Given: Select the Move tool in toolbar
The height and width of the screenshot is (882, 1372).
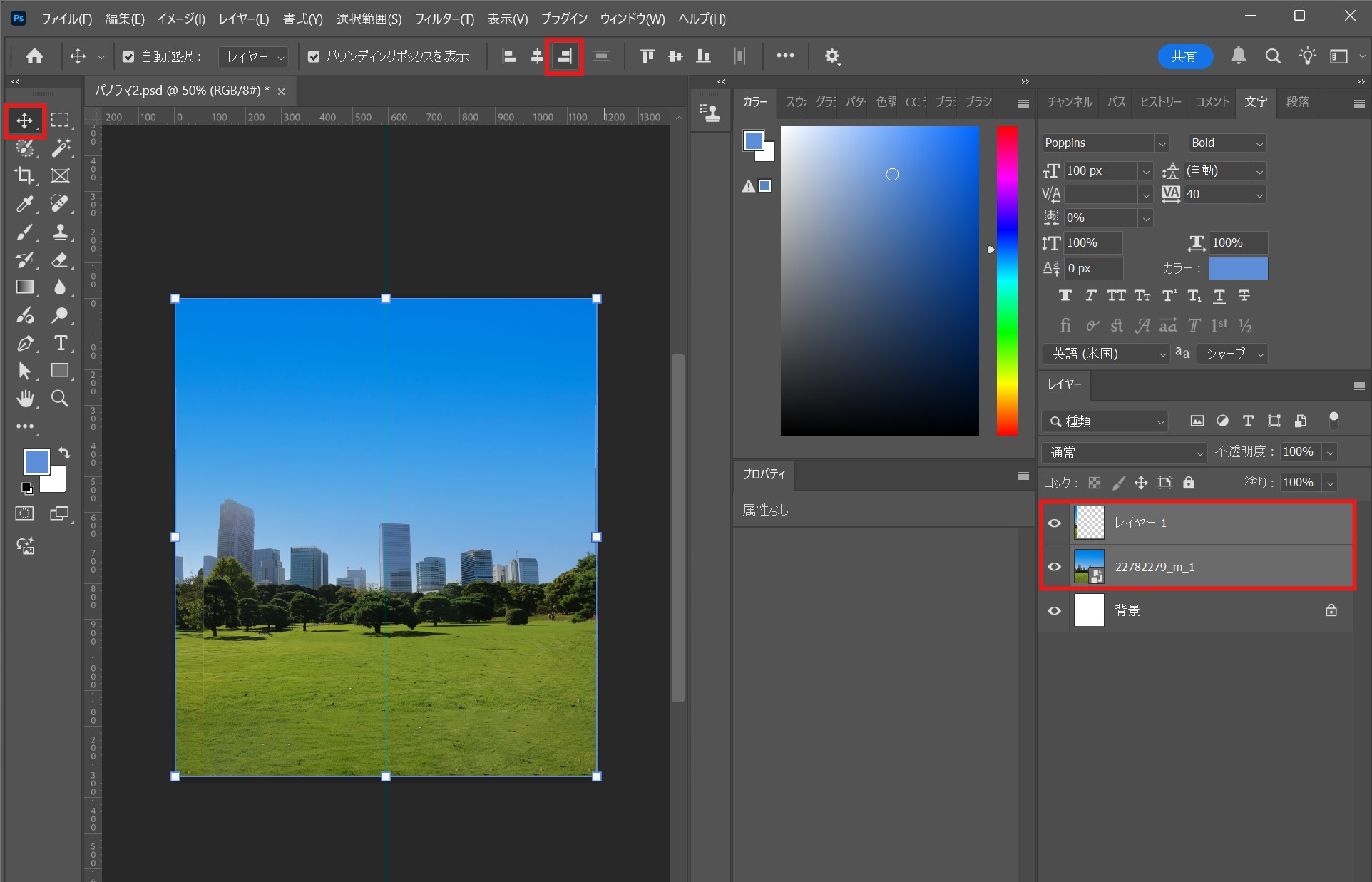Looking at the screenshot, I should coord(25,120).
